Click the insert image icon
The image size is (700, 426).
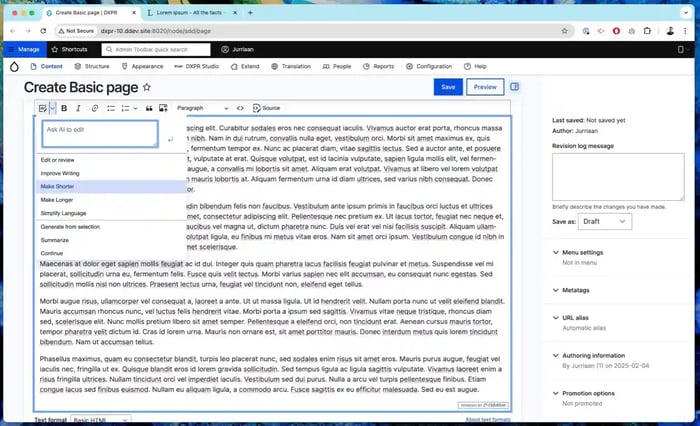coord(163,108)
